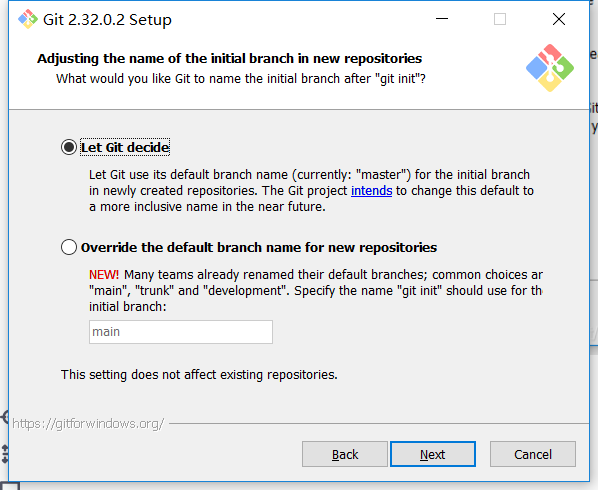Image resolution: width=598 pixels, height=490 pixels.
Task: Minimize the Git Setup window
Action: coord(442,19)
